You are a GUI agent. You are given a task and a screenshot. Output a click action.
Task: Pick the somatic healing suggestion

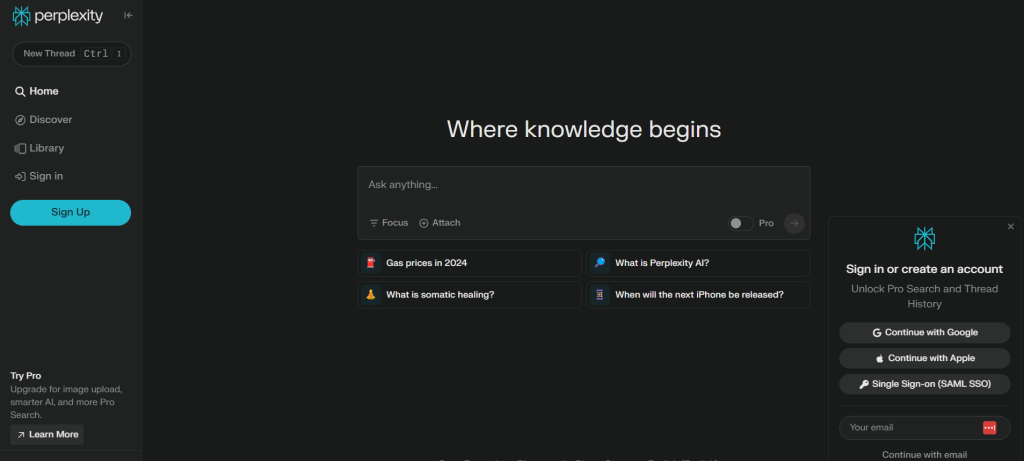[x=469, y=295]
